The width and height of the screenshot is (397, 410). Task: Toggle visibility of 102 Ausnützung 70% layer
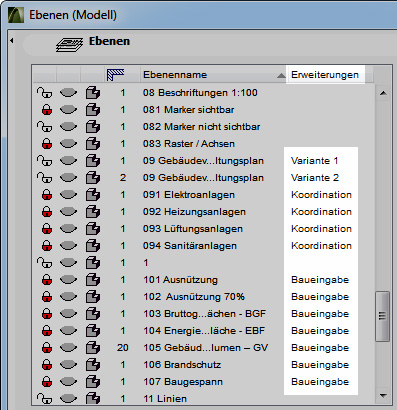coord(68,296)
